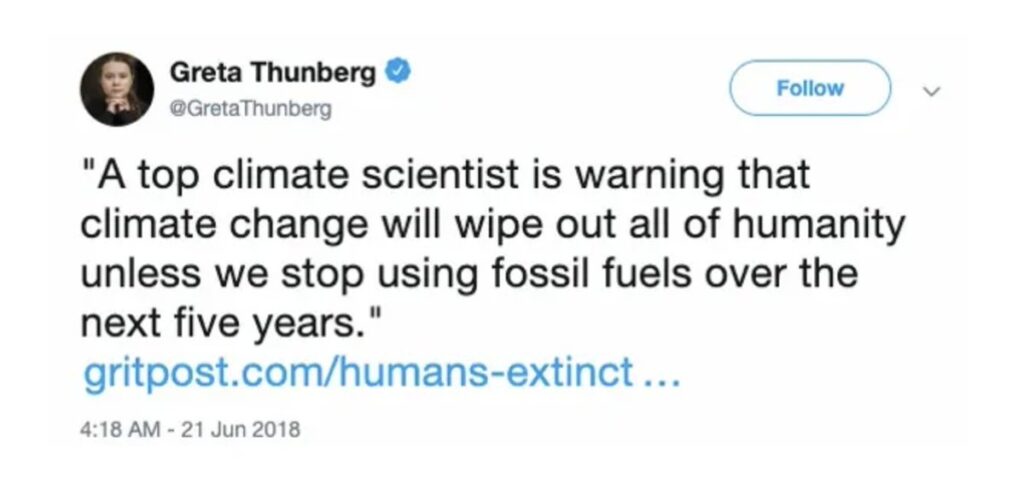This screenshot has height=484, width=1024.
Task: Click the checkmark icon after Thunberg
Action: pyautogui.click(x=398, y=72)
